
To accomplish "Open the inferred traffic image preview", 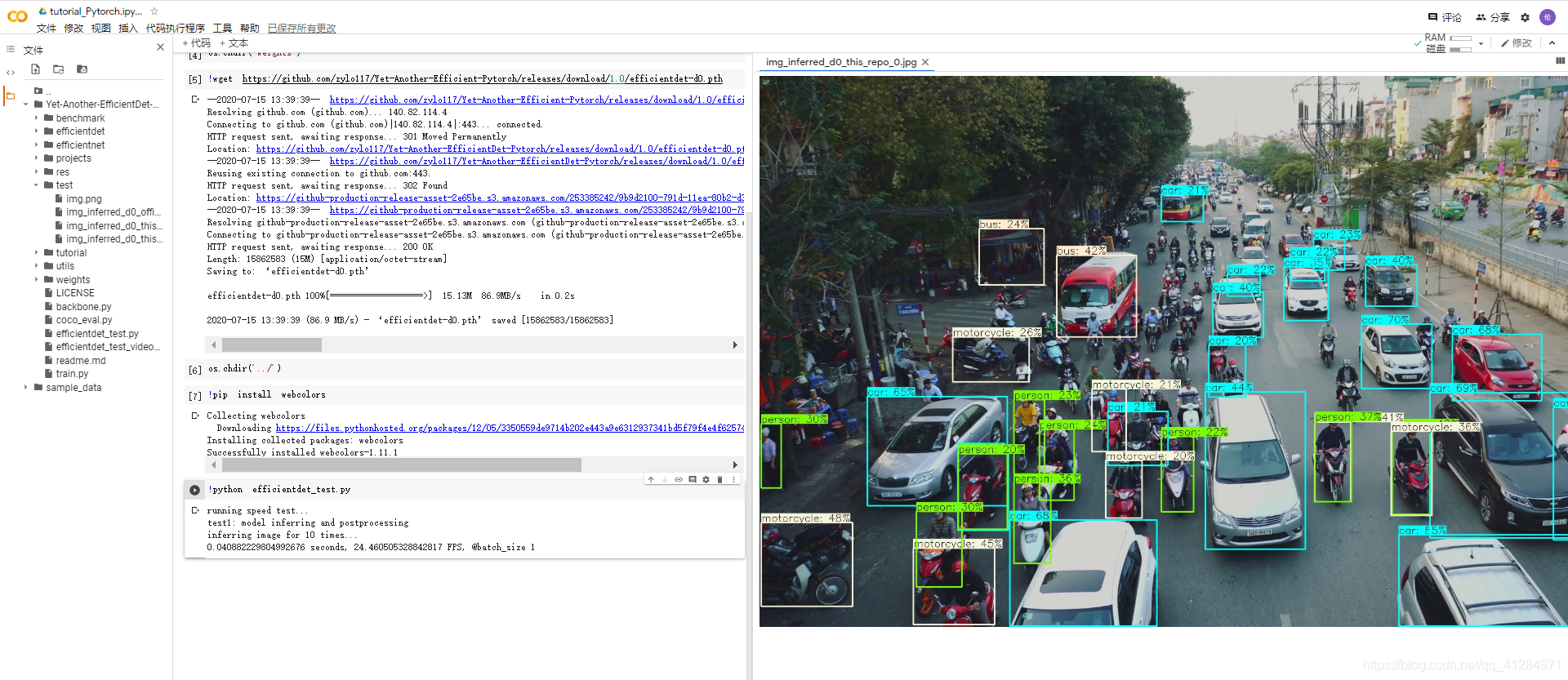I will [1164, 351].
